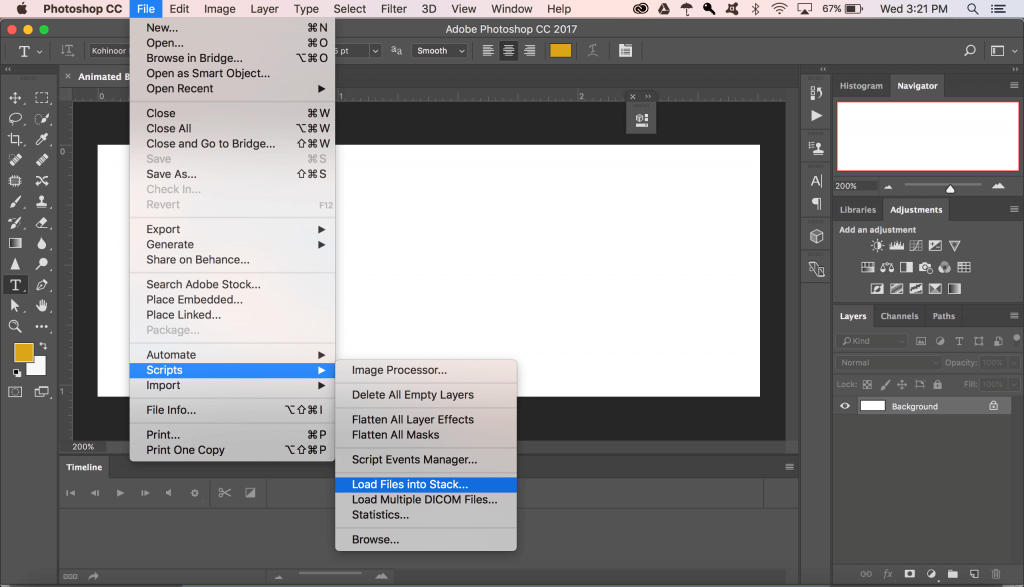Switch to the Channels tab
The height and width of the screenshot is (587, 1024).
(899, 316)
